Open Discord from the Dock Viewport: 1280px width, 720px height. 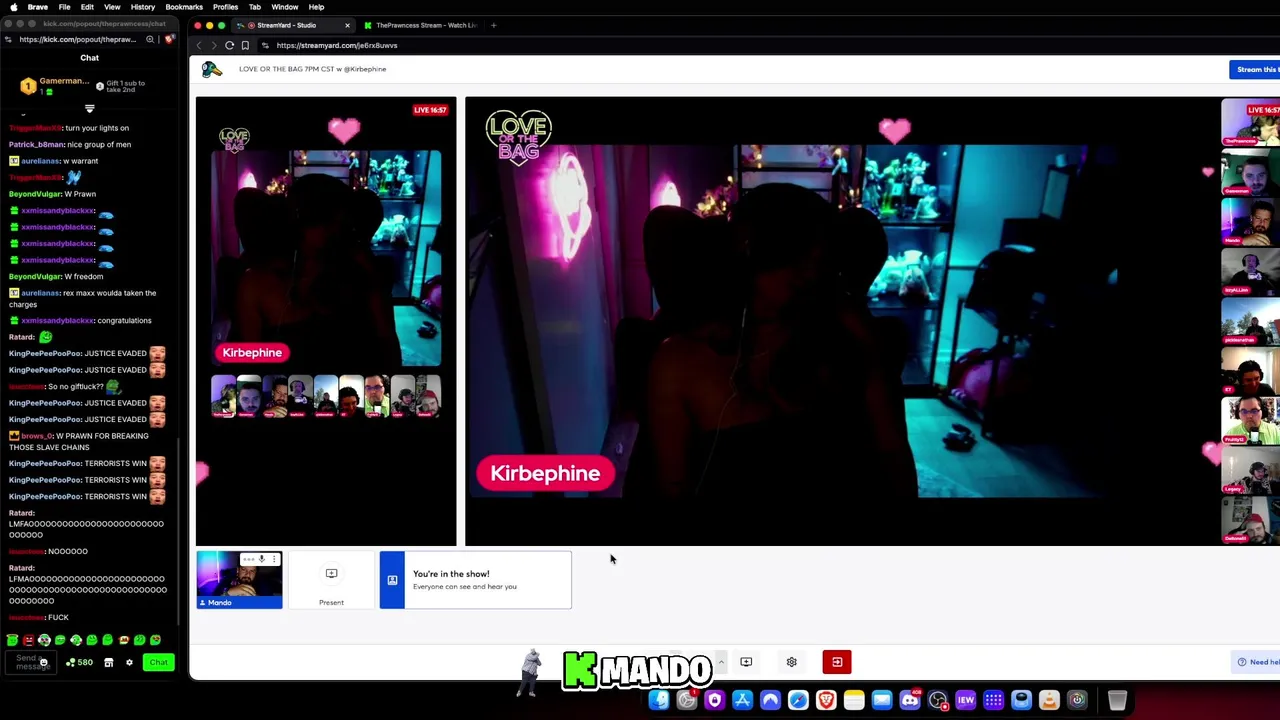click(x=910, y=701)
